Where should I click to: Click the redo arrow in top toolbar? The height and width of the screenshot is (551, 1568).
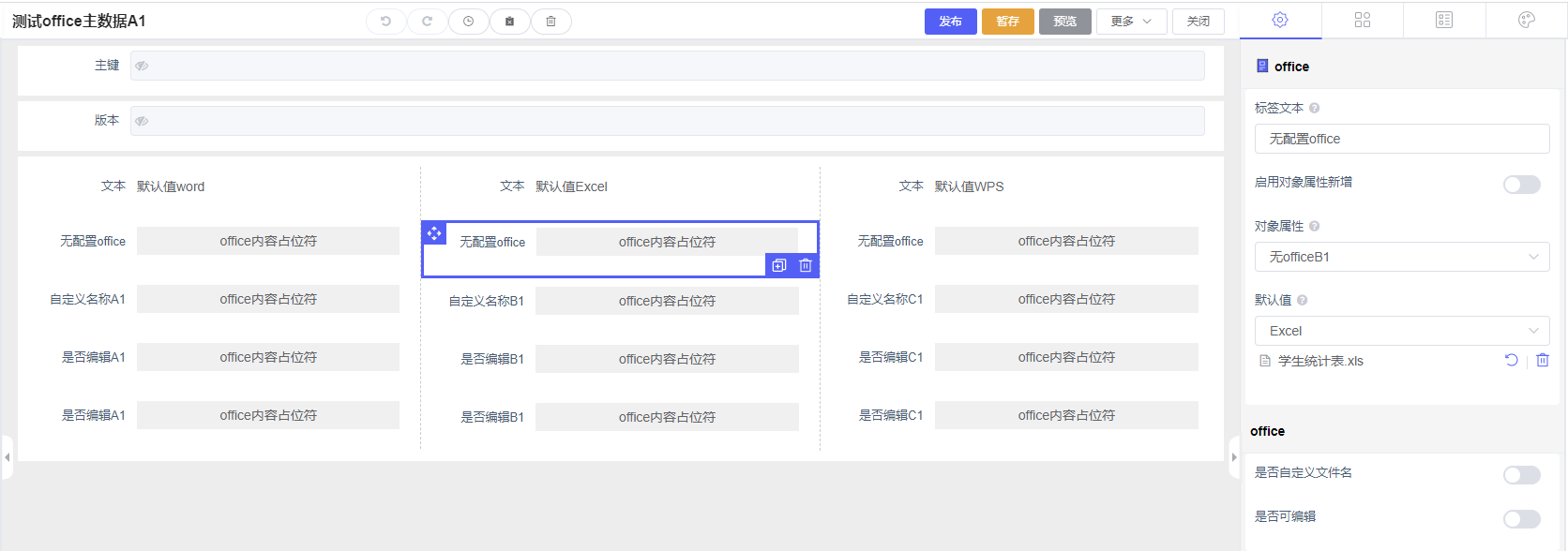427,22
